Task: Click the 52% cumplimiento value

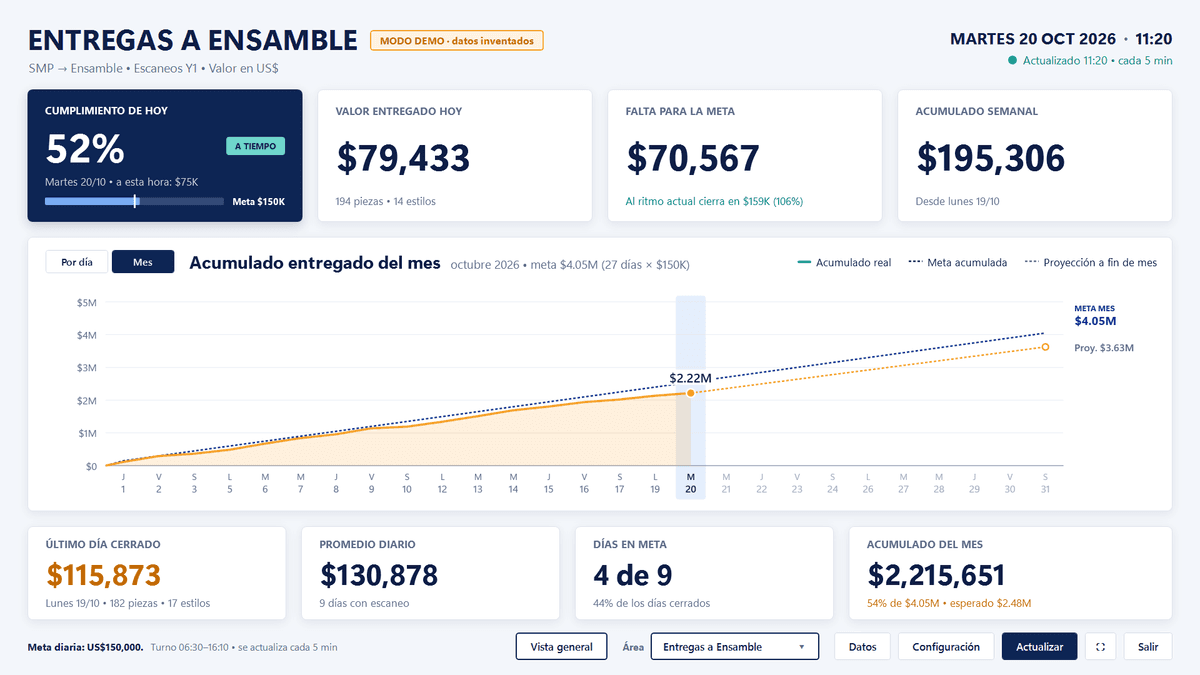Action: [85, 149]
